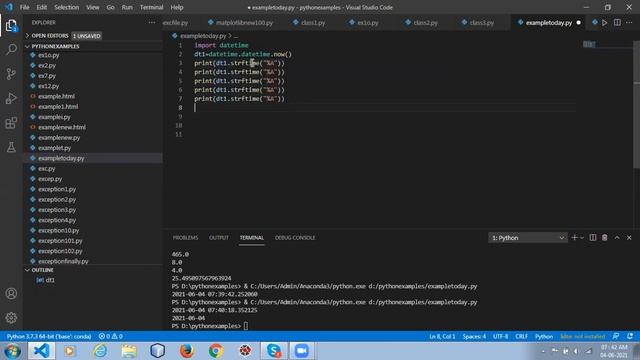Show the Problems panel tab
640x360 pixels.
[185, 238]
